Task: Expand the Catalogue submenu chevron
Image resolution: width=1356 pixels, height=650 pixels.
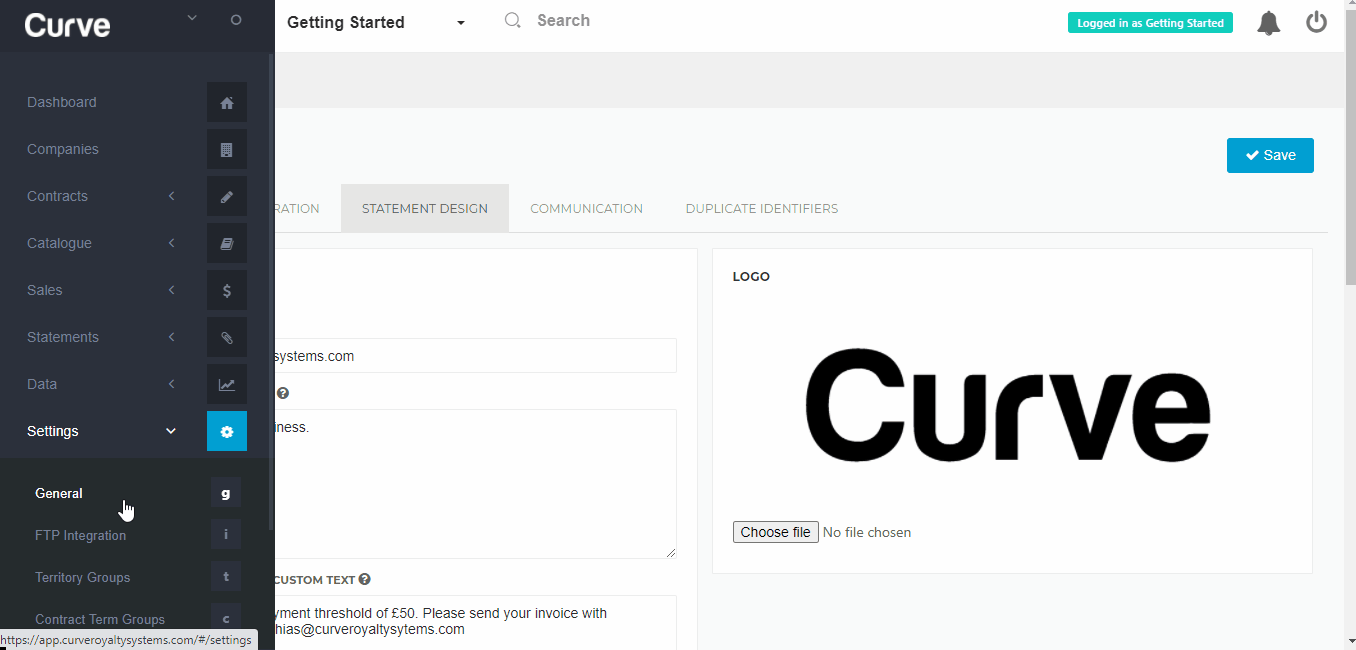Action: [x=171, y=243]
